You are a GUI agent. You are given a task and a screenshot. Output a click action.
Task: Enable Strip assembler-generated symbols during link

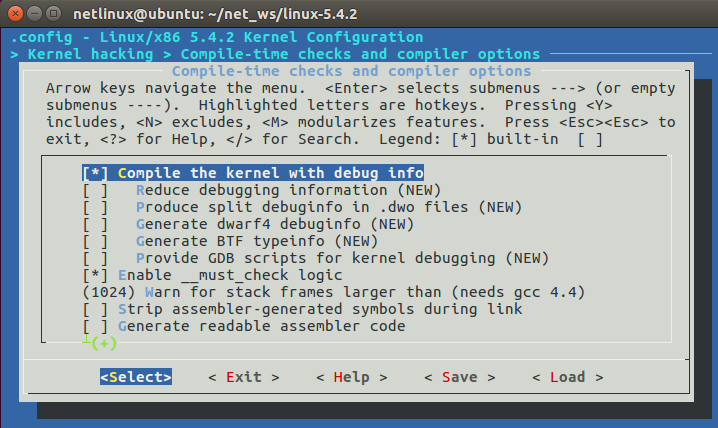[302, 309]
